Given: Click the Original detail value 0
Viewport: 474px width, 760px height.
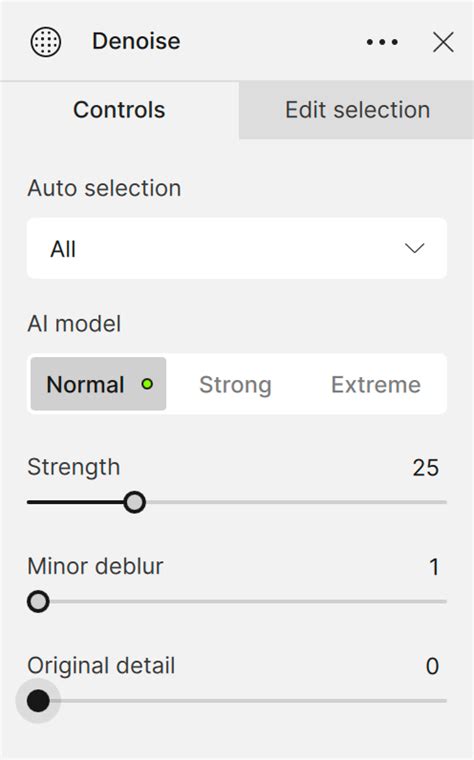Looking at the screenshot, I should (x=432, y=666).
